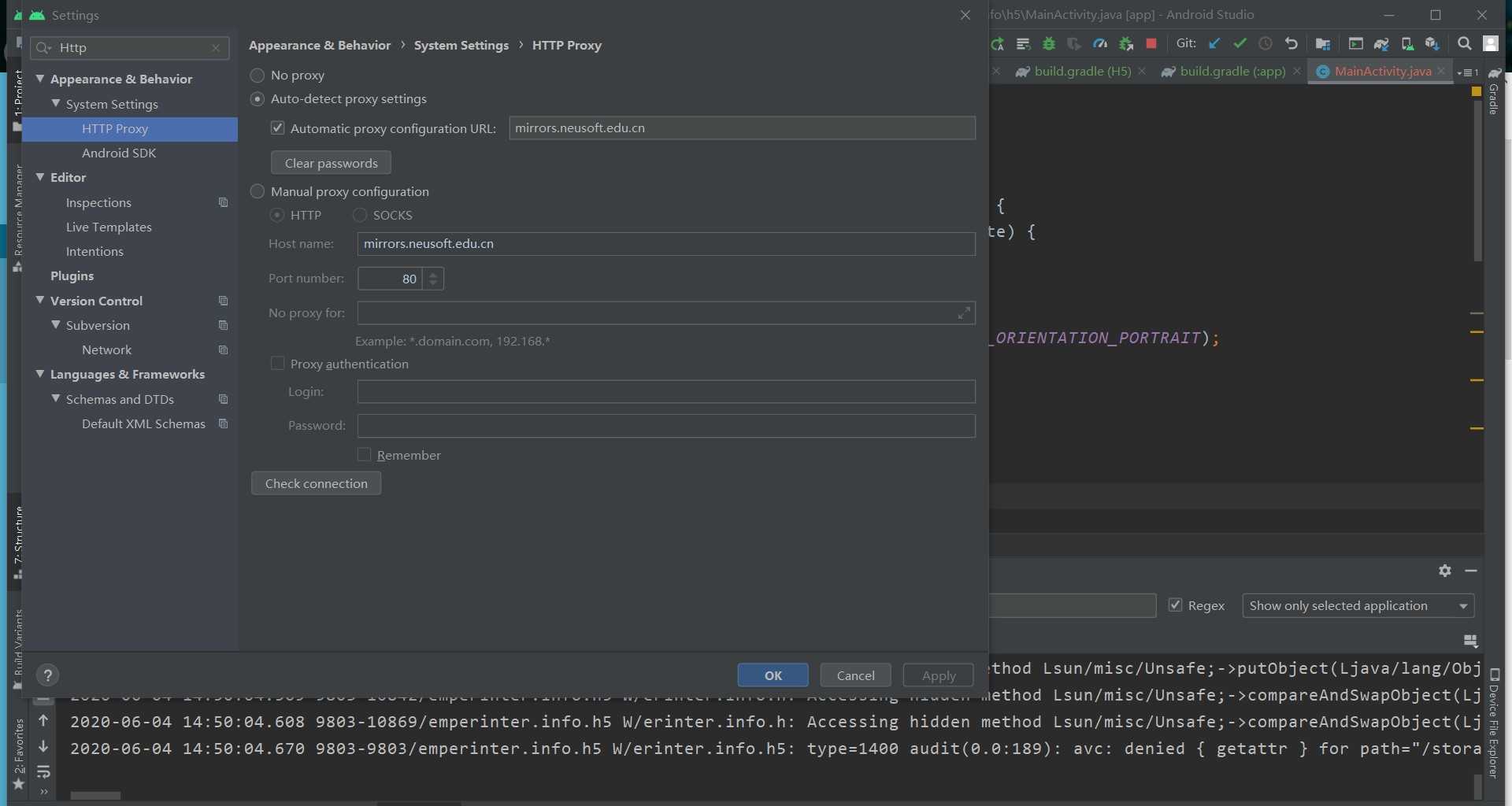Screen dimensions: 1512x806
Task: Select Auto-detect proxy settings radio
Action: pos(258,99)
